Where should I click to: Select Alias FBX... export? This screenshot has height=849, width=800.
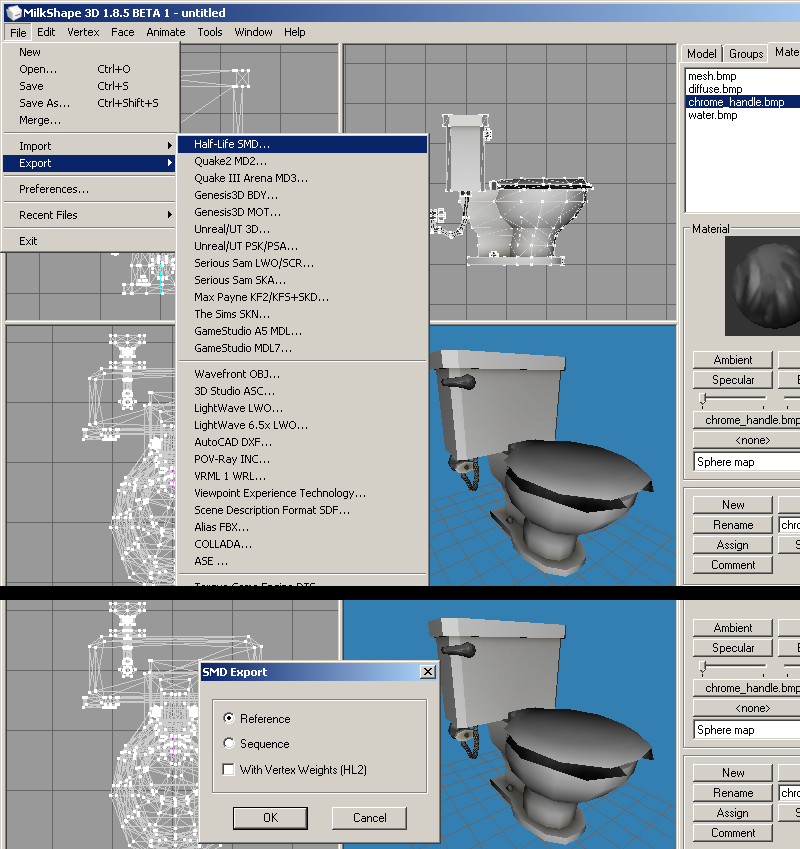[x=303, y=527]
